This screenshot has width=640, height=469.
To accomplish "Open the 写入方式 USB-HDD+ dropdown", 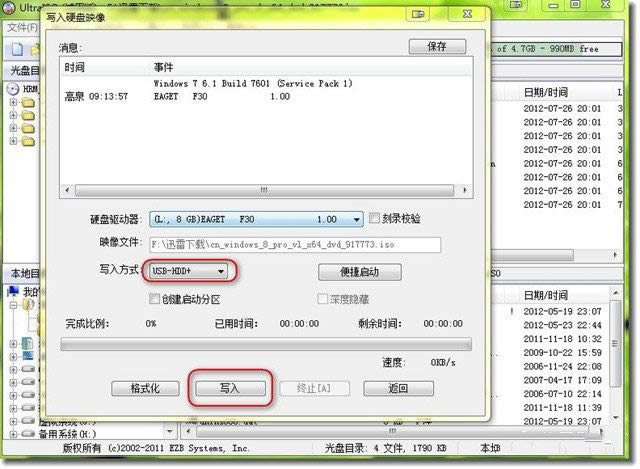I will coord(221,271).
